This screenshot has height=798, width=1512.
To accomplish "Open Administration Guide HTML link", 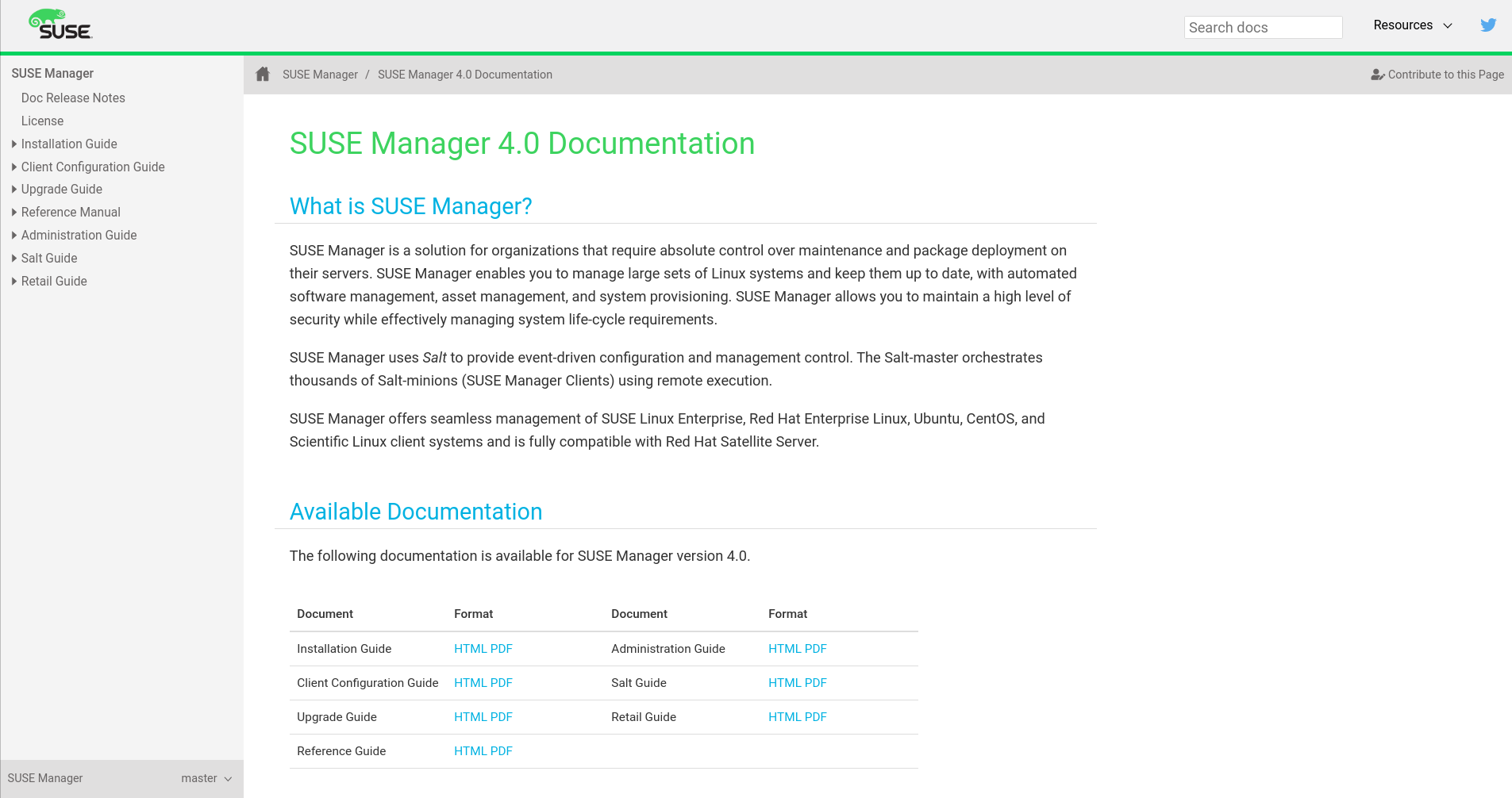I will pyautogui.click(x=784, y=649).
